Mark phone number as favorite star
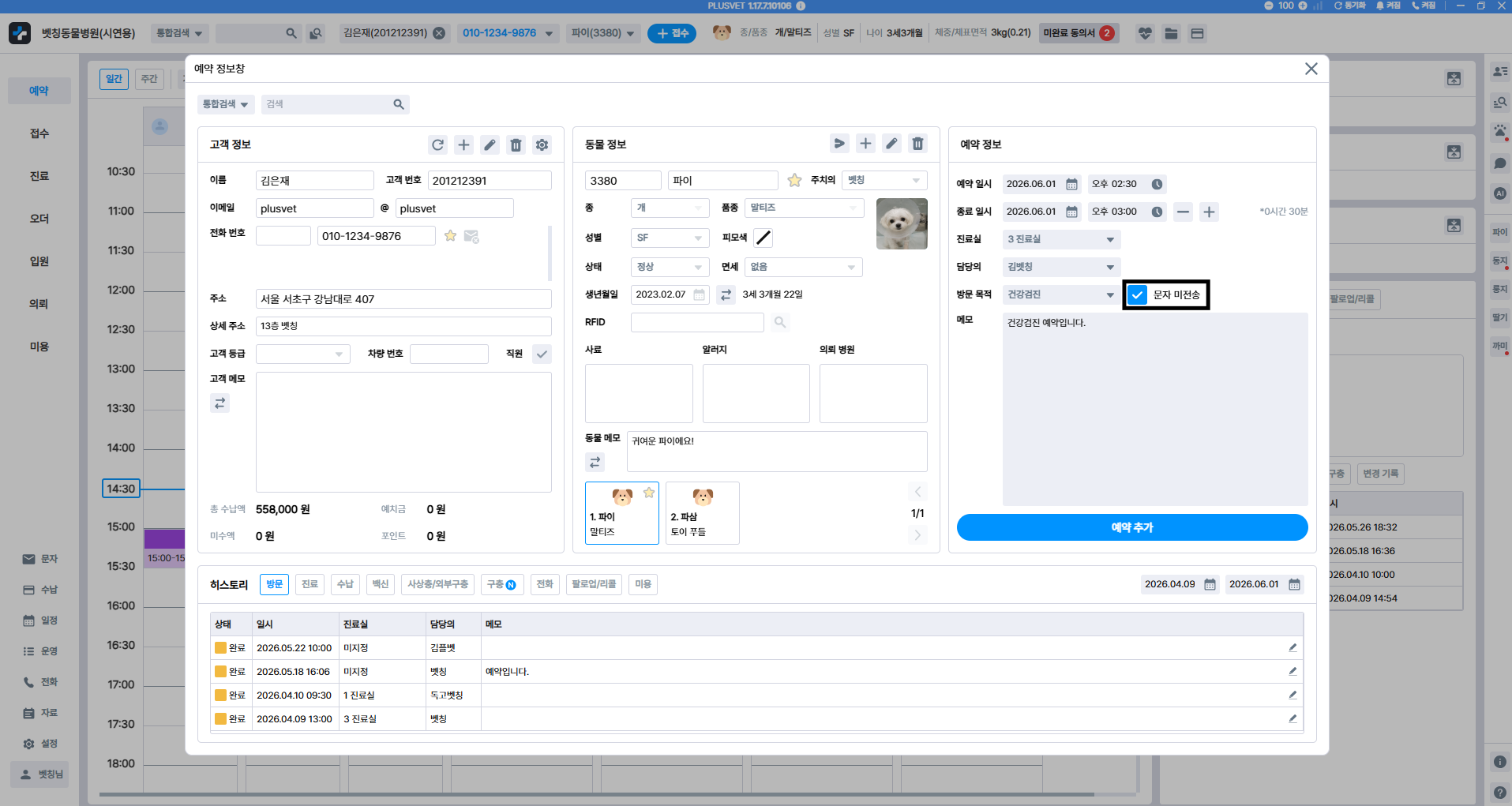This screenshot has height=806, width=1512. point(450,236)
